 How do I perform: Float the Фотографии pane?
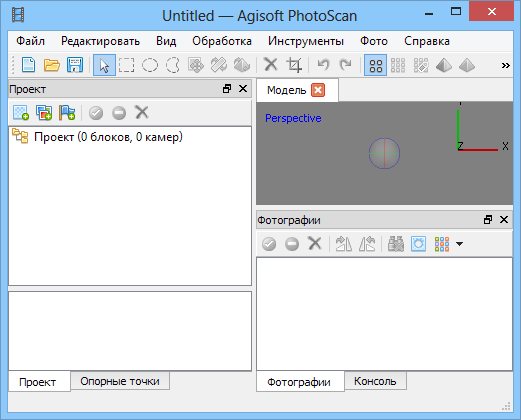tap(488, 220)
